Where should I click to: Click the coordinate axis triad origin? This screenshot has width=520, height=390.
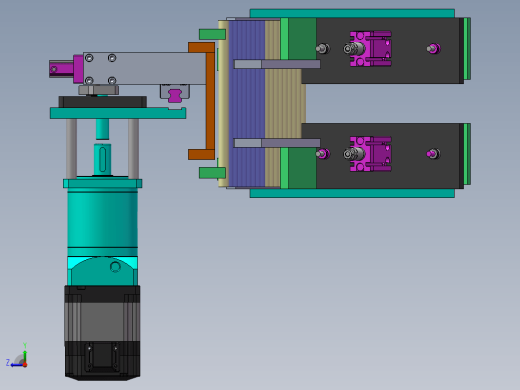[x=25, y=365]
